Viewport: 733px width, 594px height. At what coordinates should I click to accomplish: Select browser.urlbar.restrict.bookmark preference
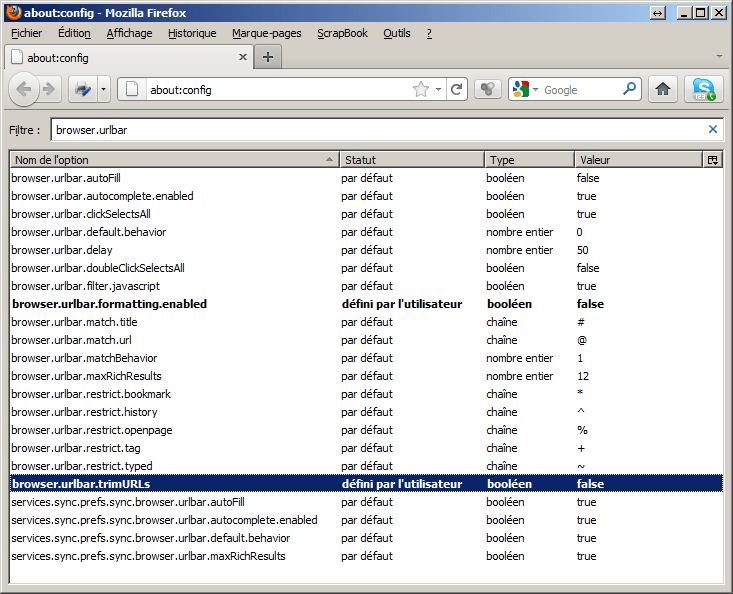pos(366,394)
